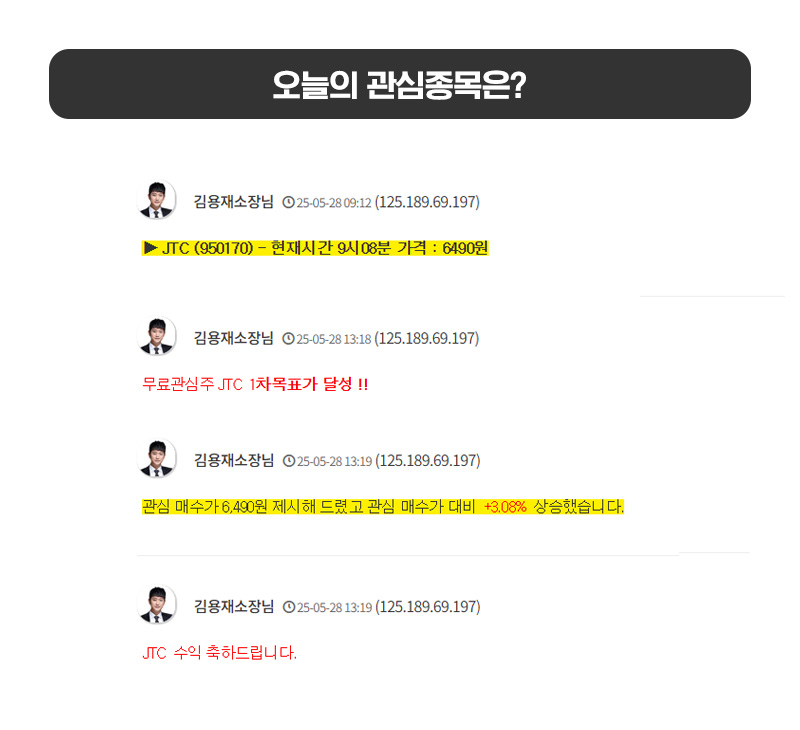Viewport: 800px width, 730px height.
Task: Click the author name 김용재소장님 on the first comment
Action: click(x=234, y=202)
